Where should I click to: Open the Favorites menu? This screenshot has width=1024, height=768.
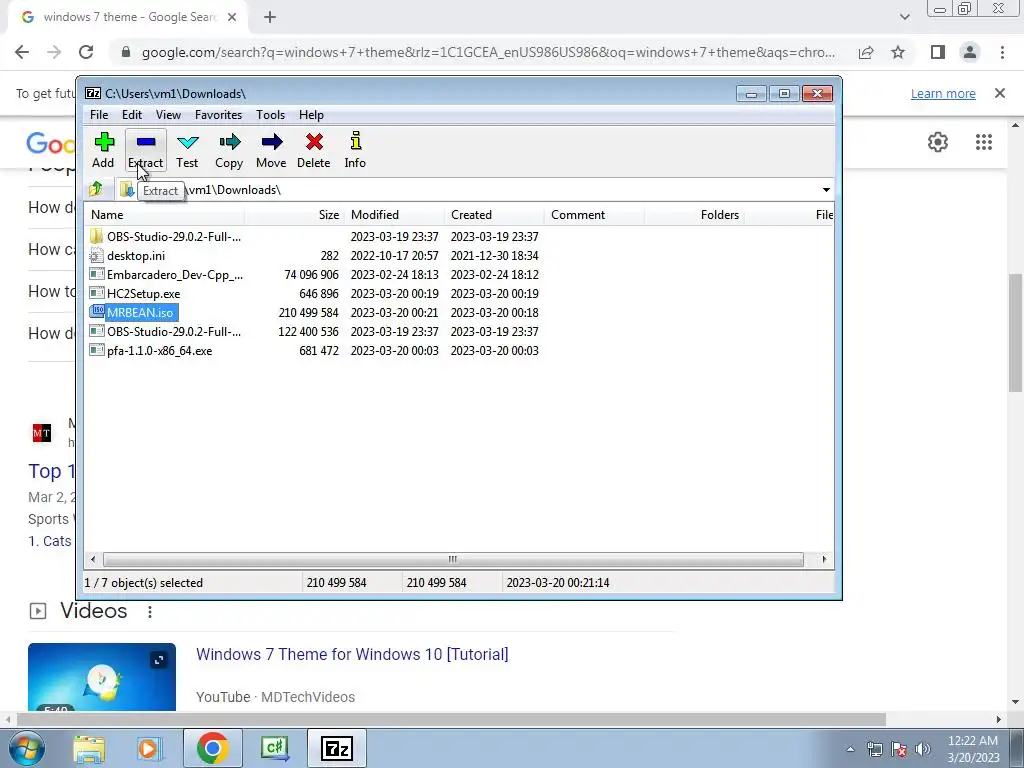point(218,115)
